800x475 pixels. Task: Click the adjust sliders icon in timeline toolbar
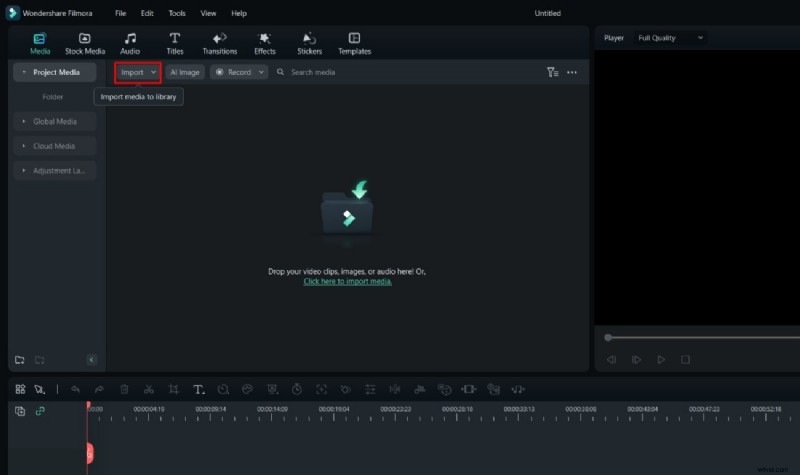pos(370,389)
